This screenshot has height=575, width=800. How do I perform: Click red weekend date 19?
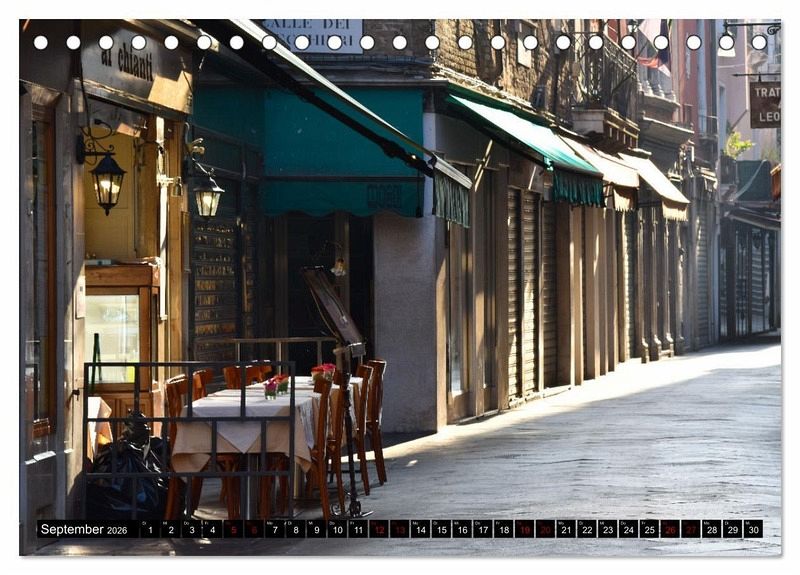pyautogui.click(x=524, y=530)
